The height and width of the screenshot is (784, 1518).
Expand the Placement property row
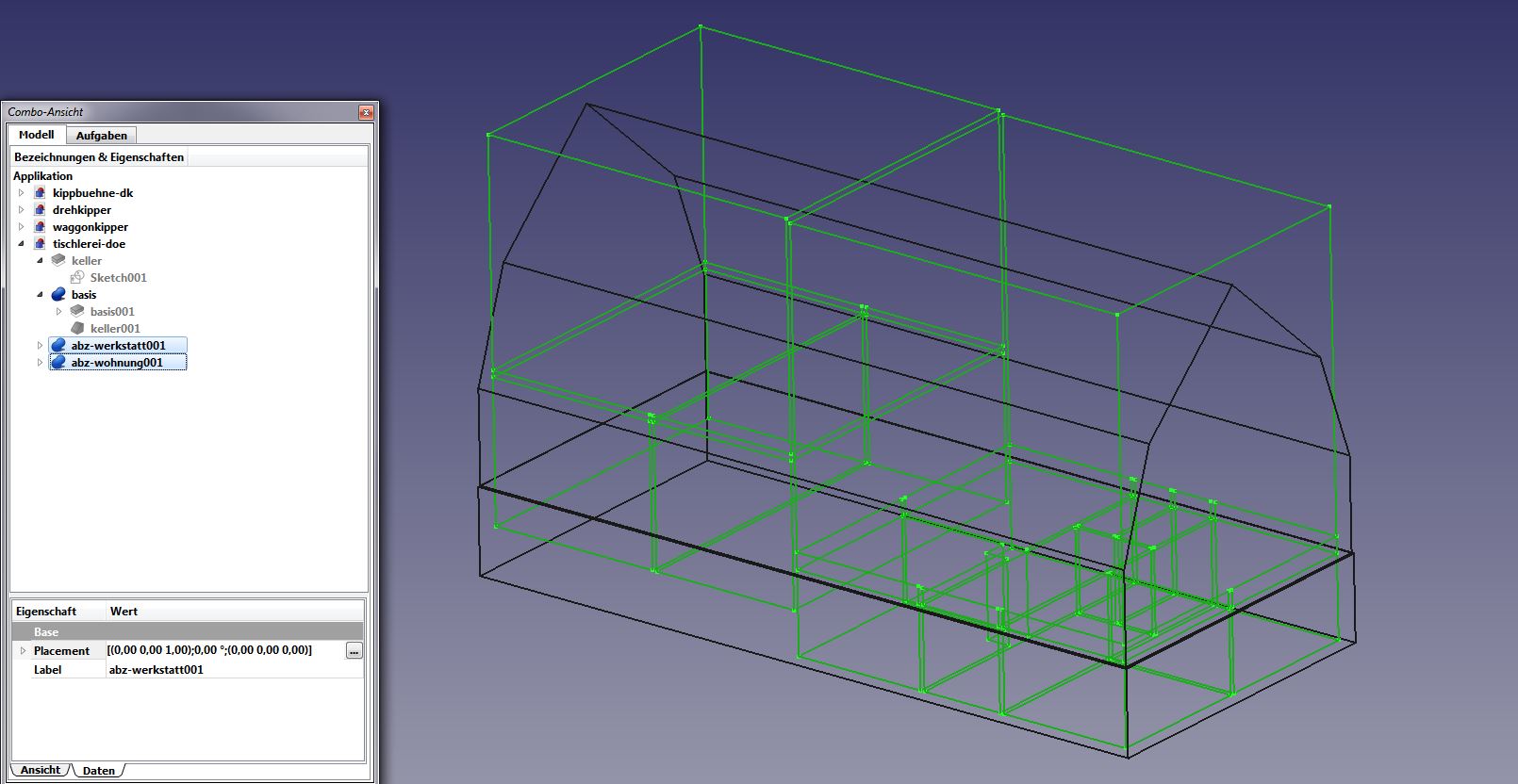(23, 651)
